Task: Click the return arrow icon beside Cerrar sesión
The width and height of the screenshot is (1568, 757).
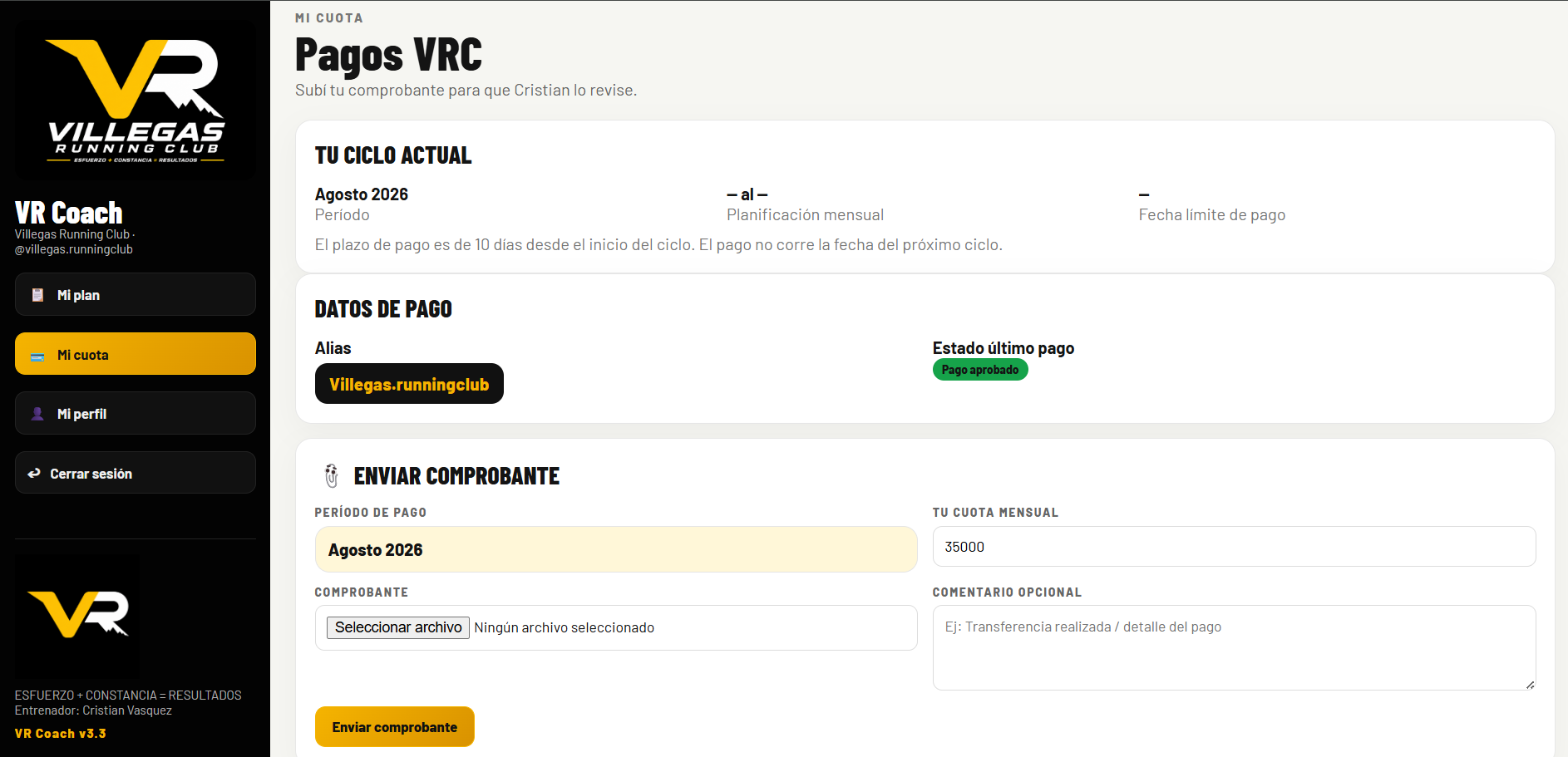Action: (34, 474)
